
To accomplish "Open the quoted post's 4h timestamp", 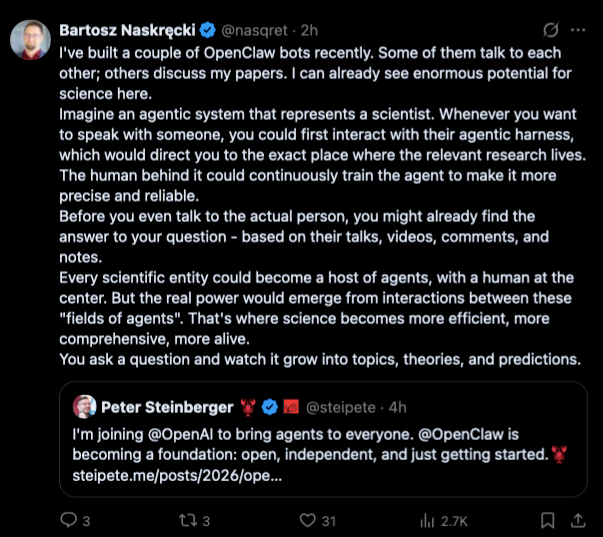I will [396, 407].
